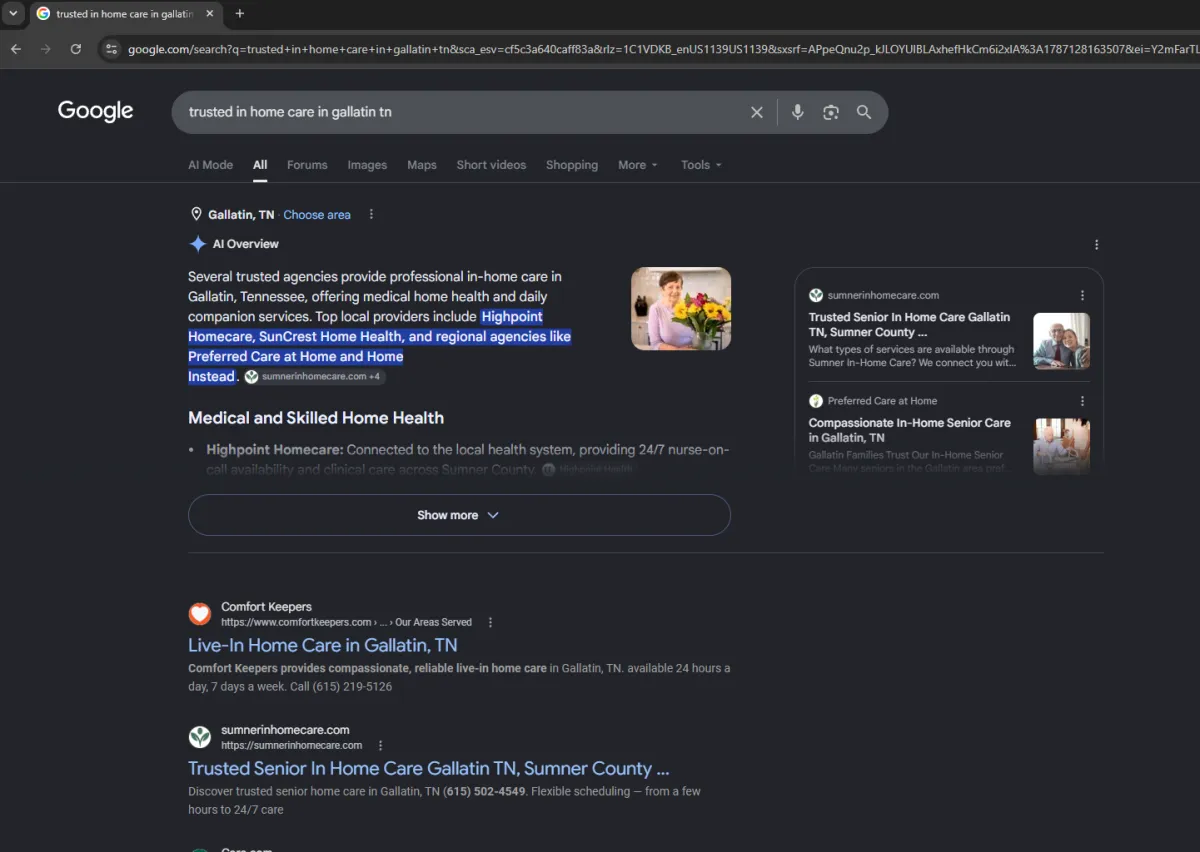Click the browser back arrow
The height and width of the screenshot is (852, 1200).
16,49
